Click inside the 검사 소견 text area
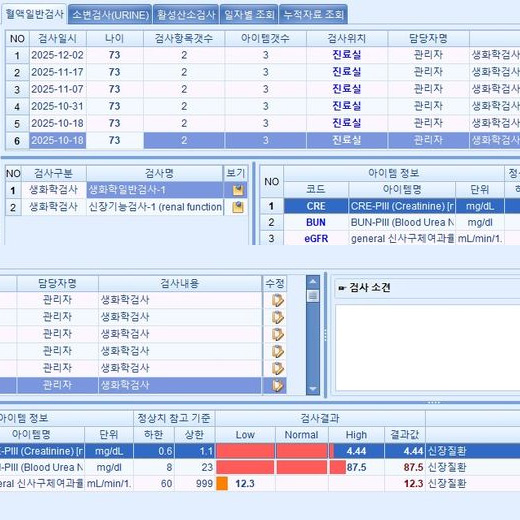 (427, 348)
